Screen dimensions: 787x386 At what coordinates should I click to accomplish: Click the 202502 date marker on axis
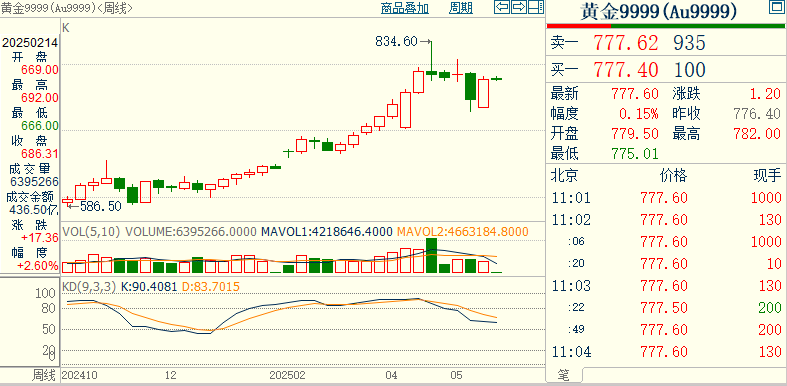[x=288, y=375]
